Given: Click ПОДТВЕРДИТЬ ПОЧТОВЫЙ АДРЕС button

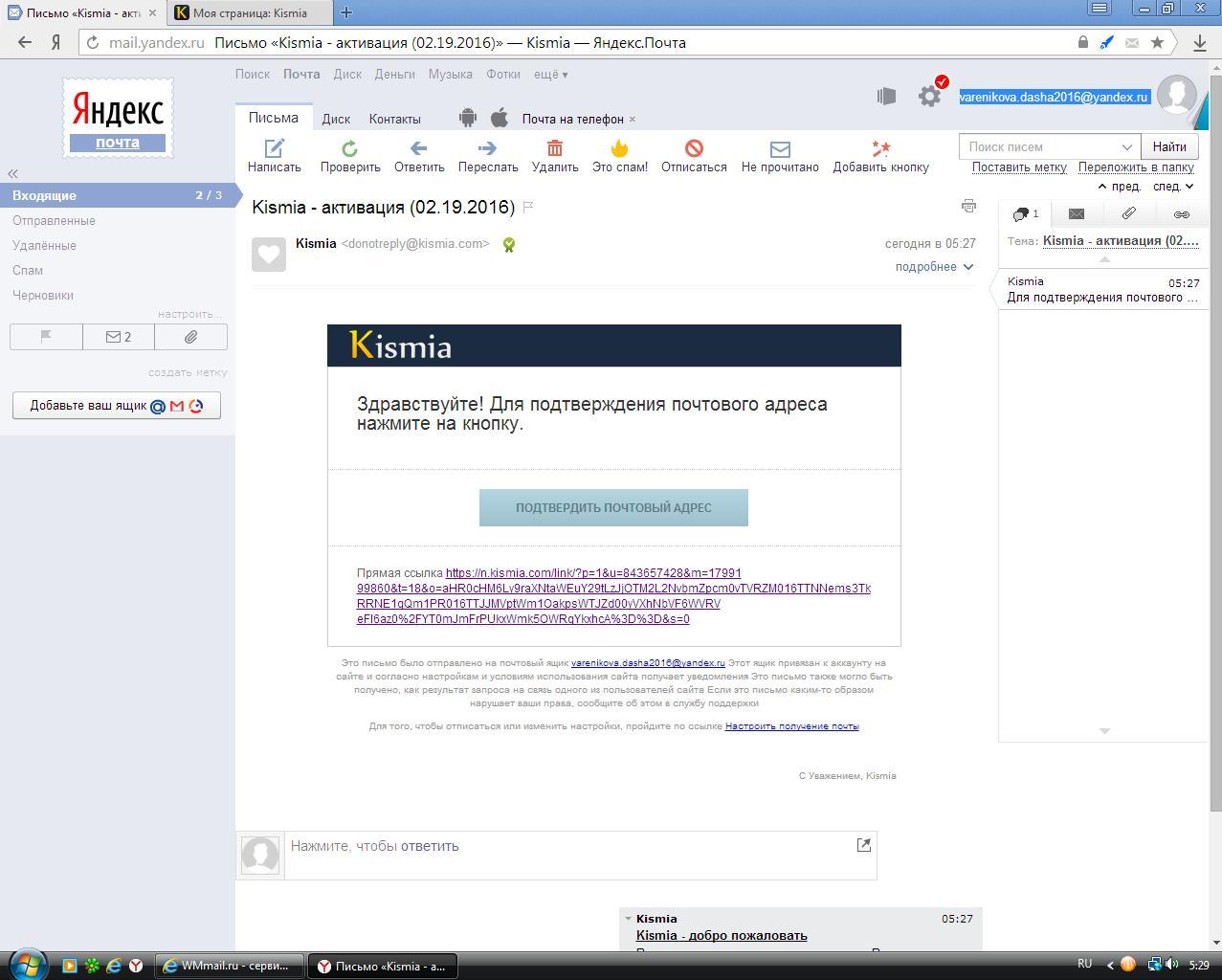Looking at the screenshot, I should [613, 507].
